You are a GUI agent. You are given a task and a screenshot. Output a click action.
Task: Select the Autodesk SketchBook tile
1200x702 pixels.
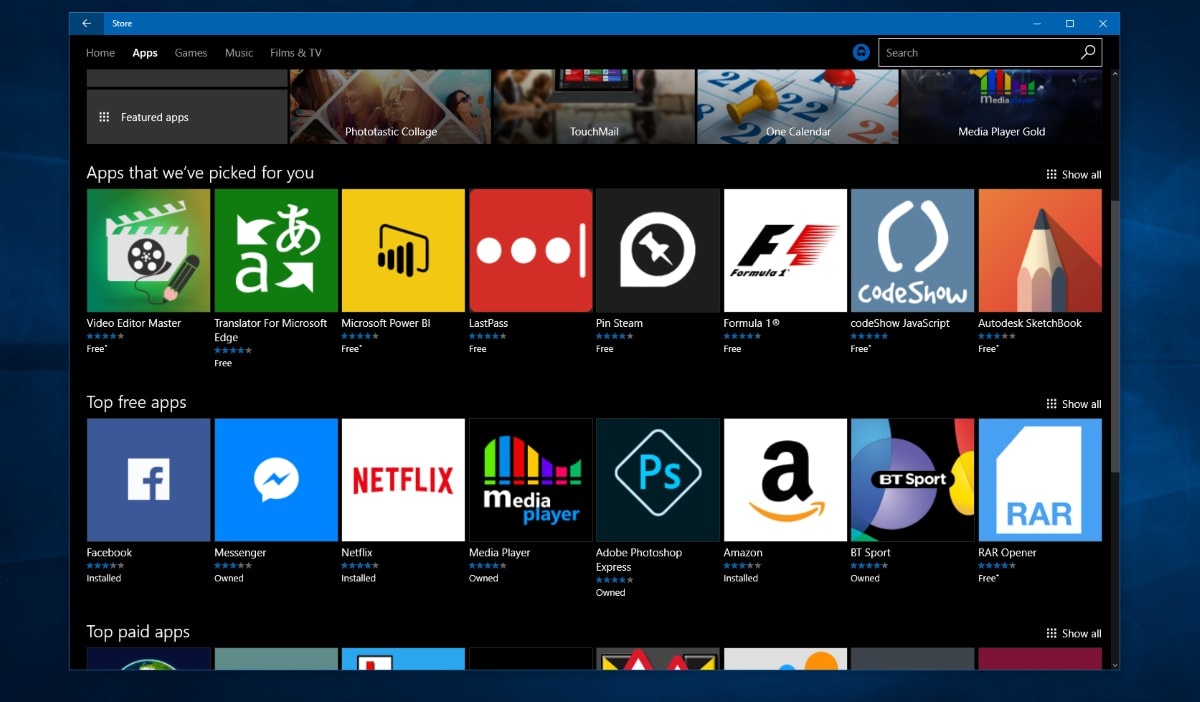coord(1040,250)
